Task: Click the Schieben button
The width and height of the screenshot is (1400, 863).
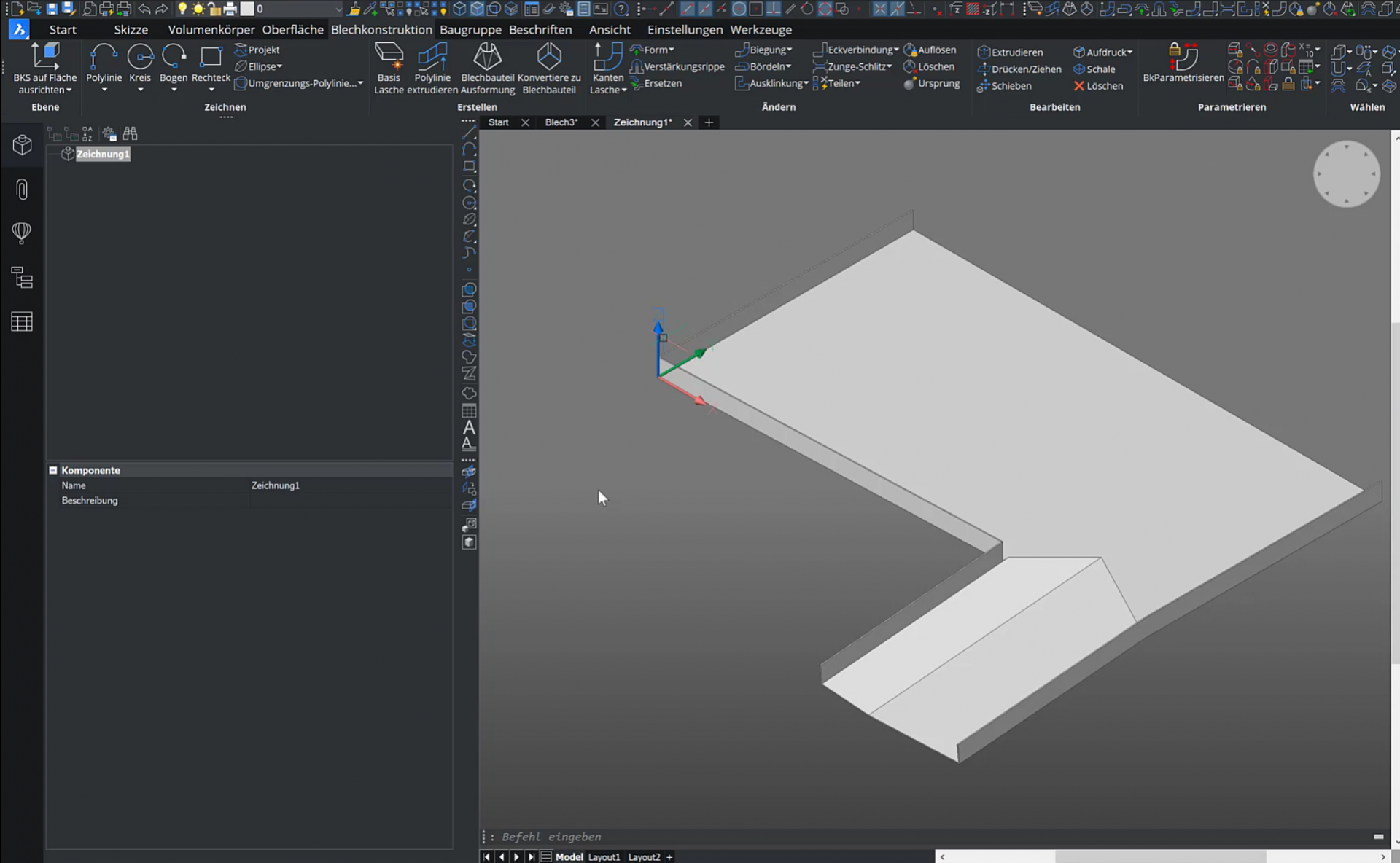Action: click(1004, 86)
